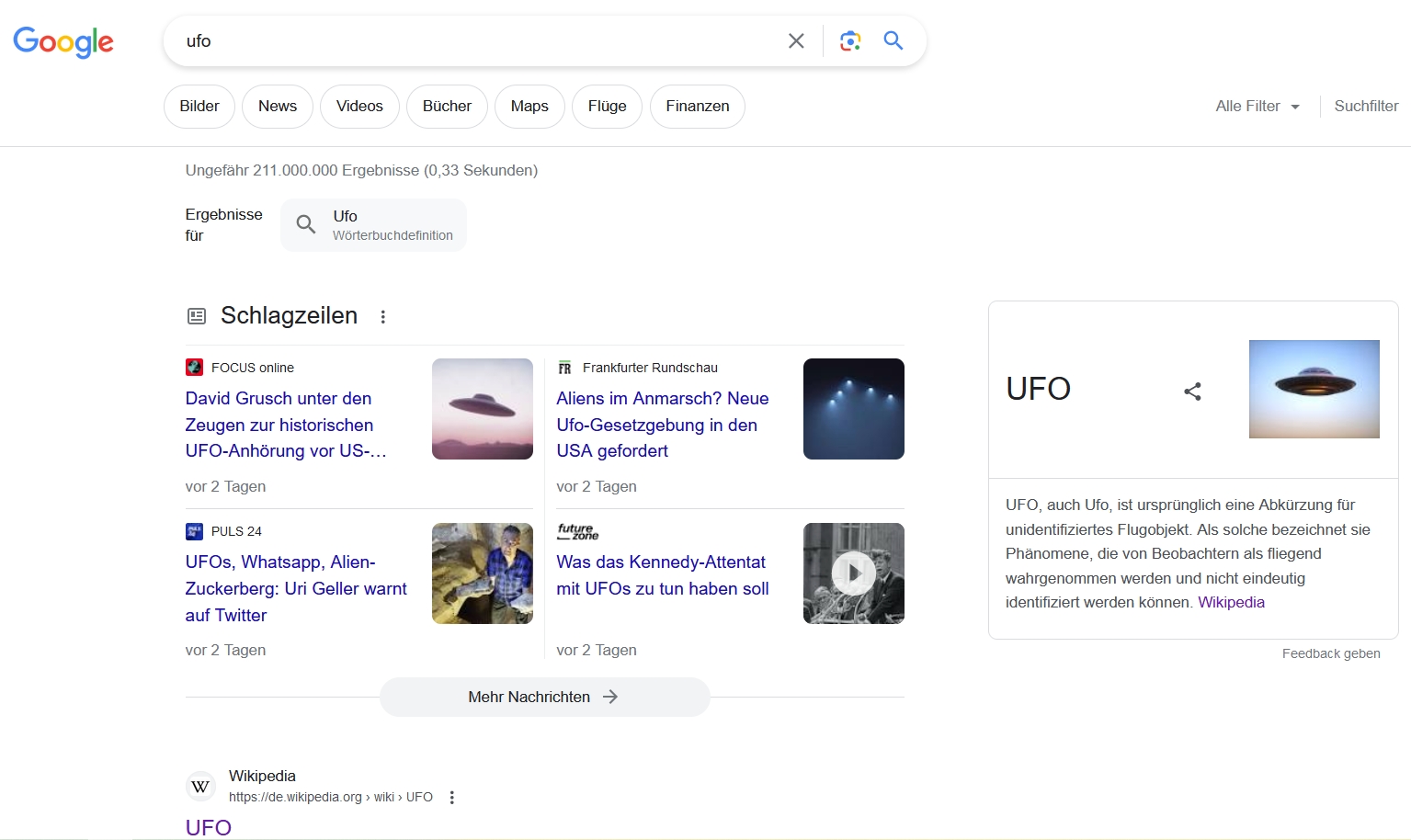Switch to the Bilder tab

click(x=199, y=106)
